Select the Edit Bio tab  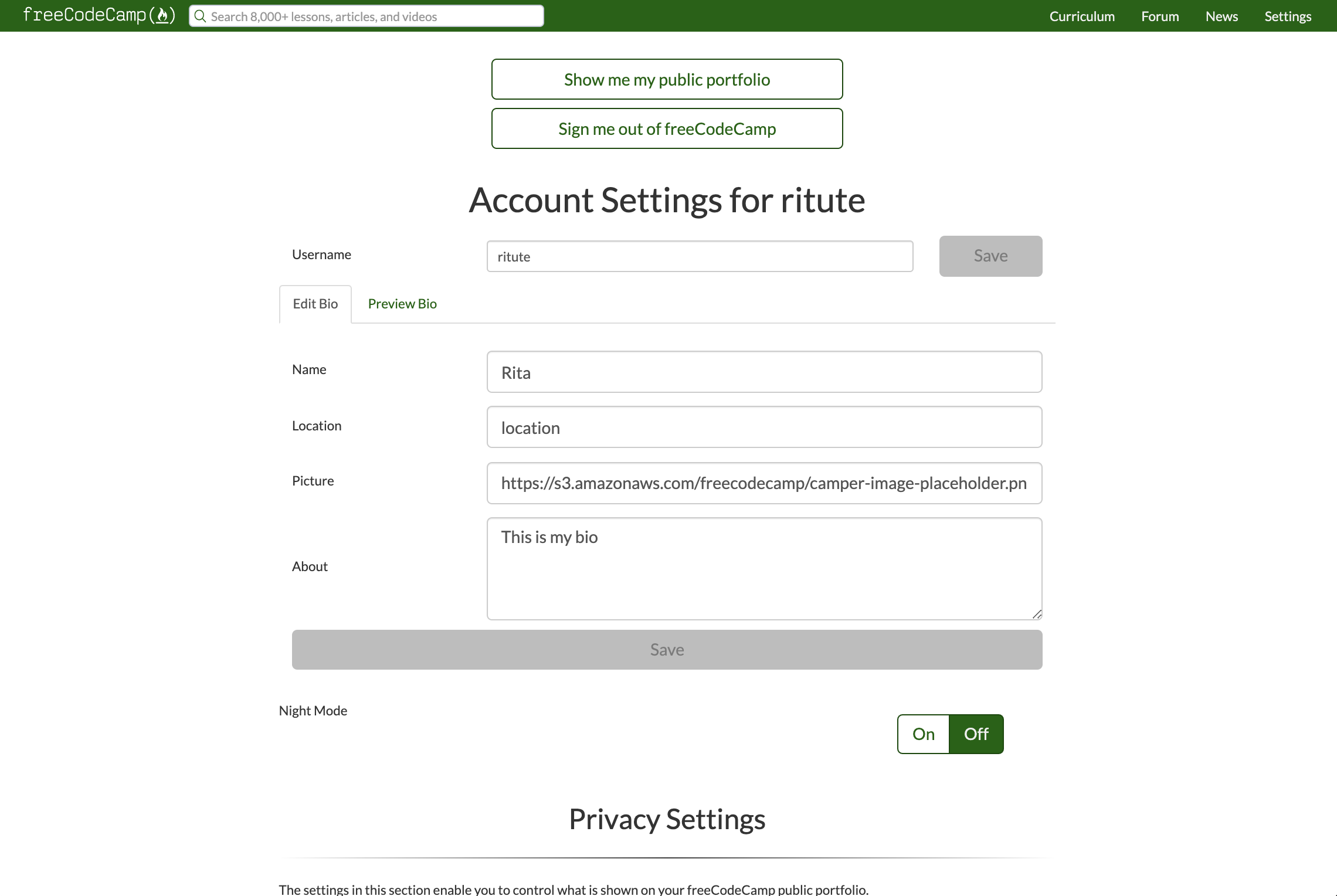(315, 304)
